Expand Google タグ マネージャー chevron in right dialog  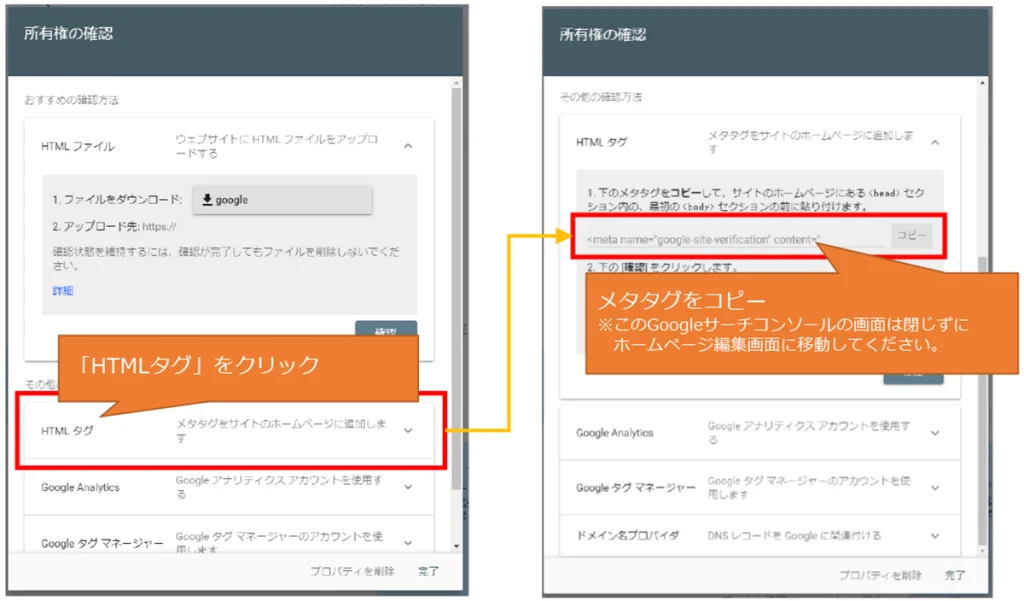(x=935, y=487)
